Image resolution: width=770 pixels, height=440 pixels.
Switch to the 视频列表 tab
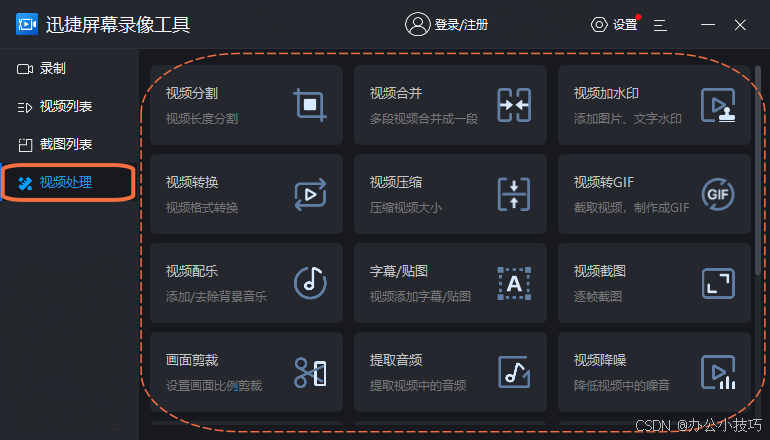coord(68,106)
